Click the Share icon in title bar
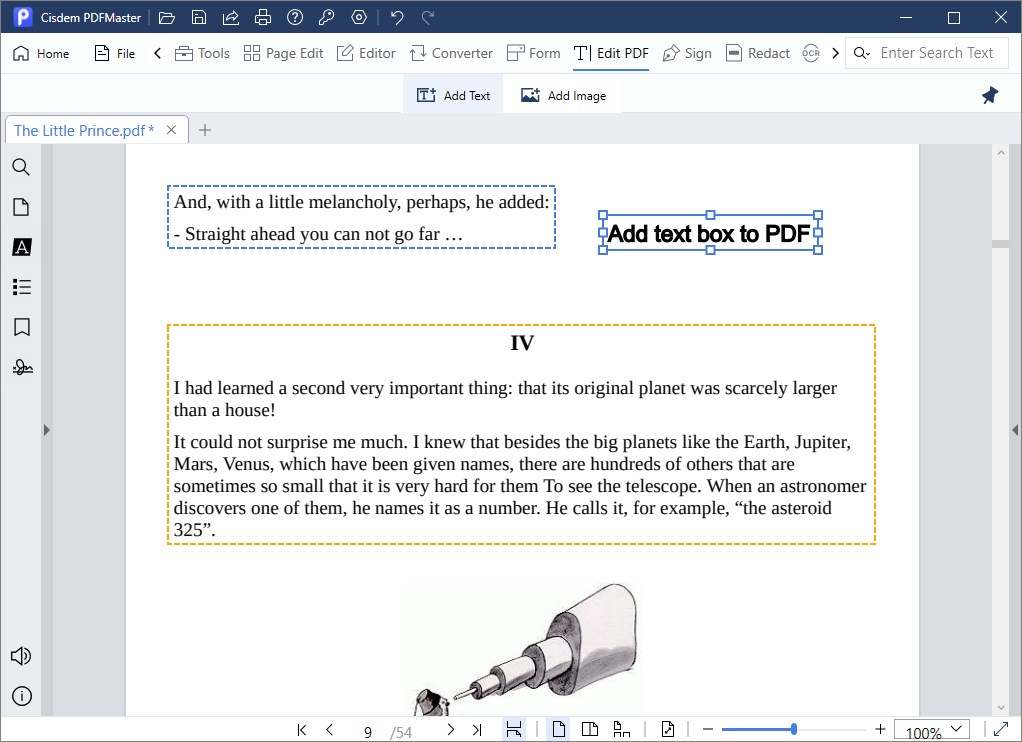1022x742 pixels. [231, 18]
